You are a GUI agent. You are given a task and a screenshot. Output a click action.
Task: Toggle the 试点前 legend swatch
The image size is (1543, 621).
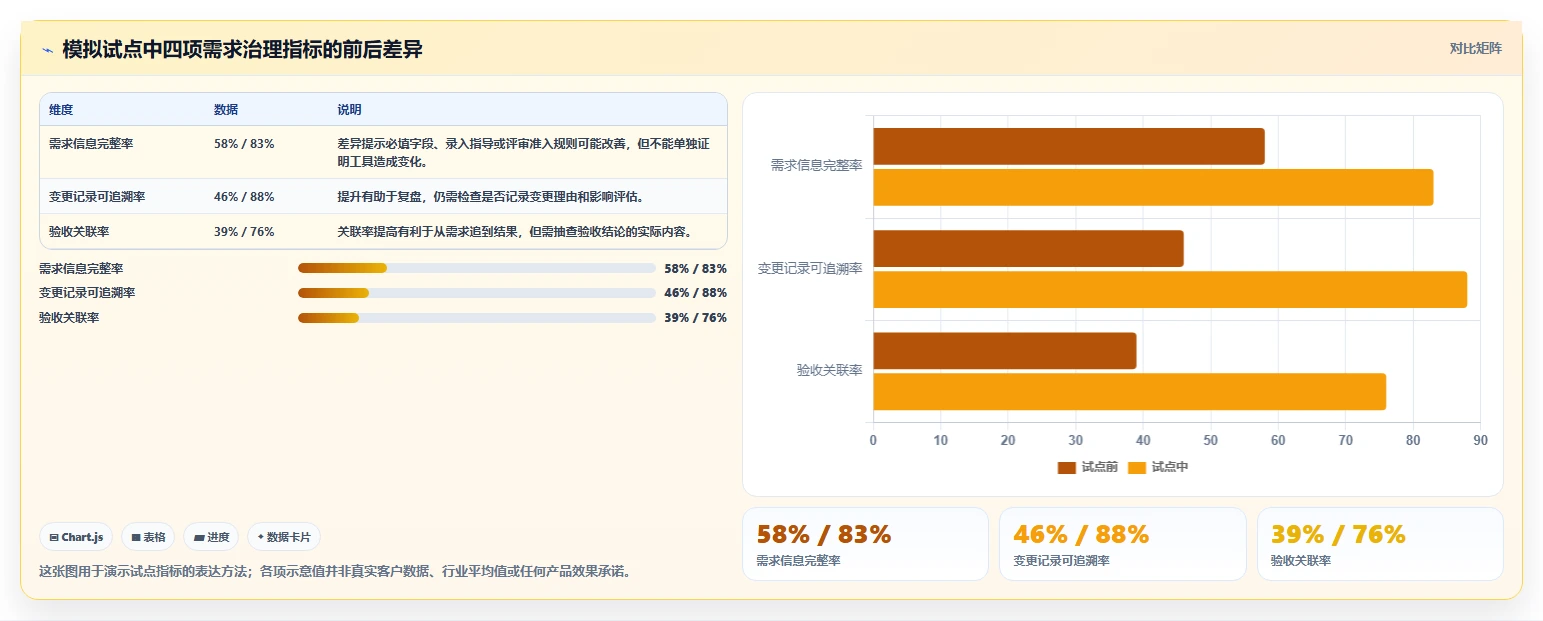pyautogui.click(x=1066, y=467)
